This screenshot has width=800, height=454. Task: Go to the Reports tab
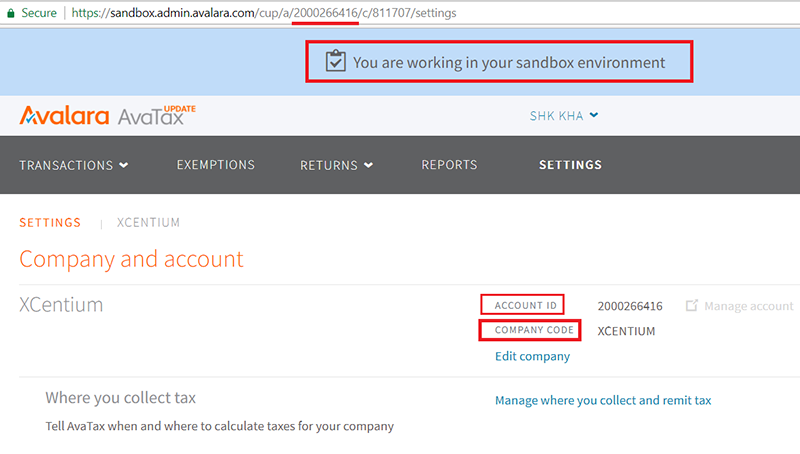point(449,165)
